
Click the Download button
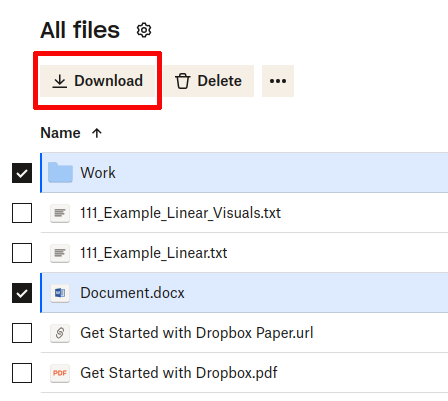(x=98, y=81)
